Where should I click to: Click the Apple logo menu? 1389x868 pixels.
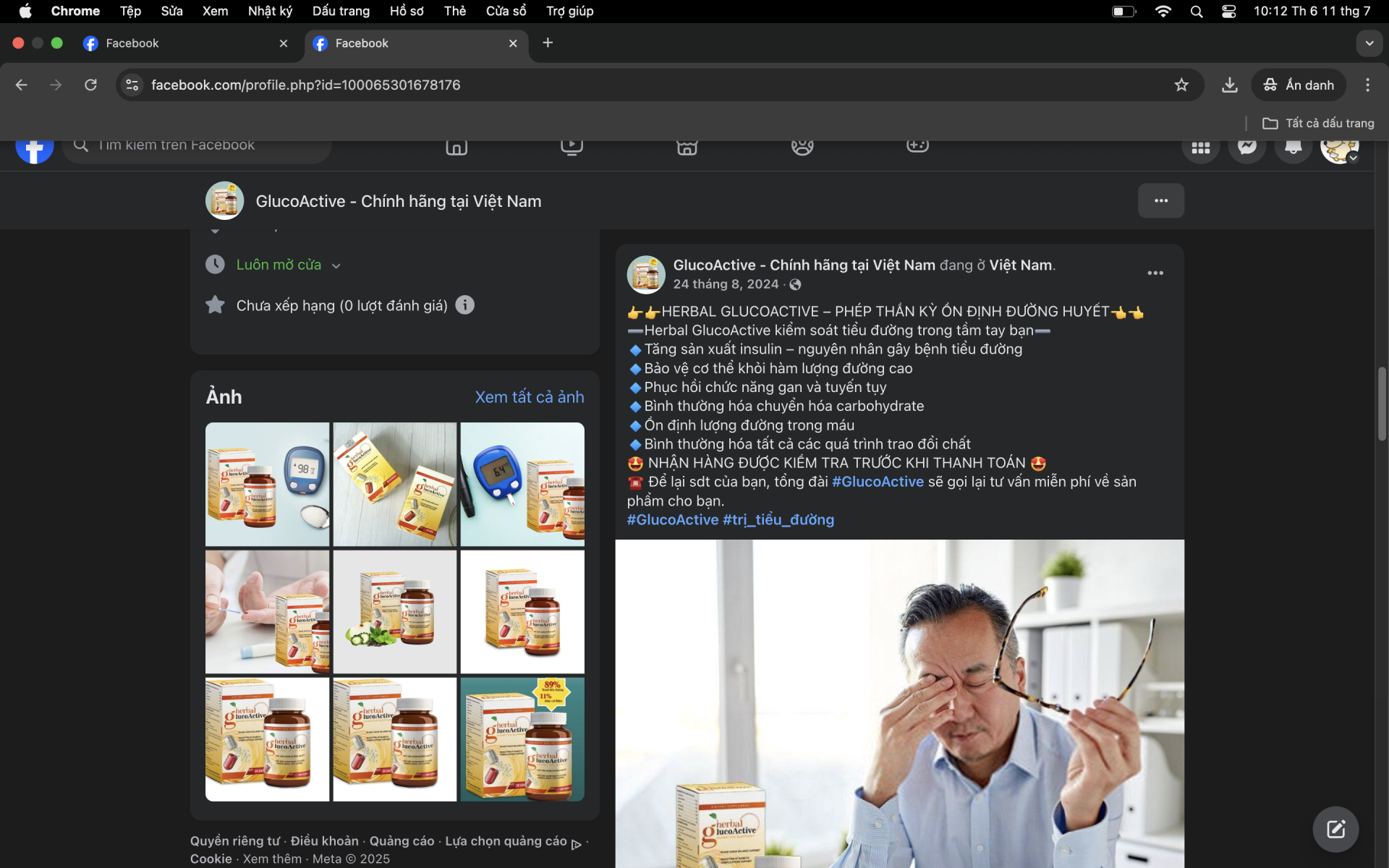[25, 12]
